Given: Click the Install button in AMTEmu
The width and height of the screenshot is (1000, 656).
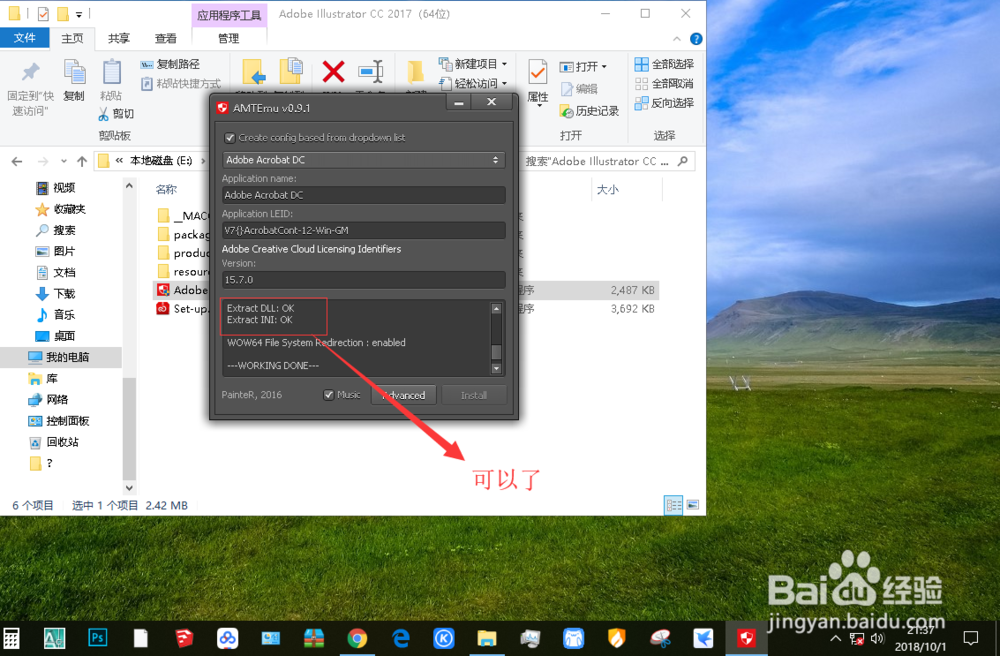Looking at the screenshot, I should click(474, 395).
